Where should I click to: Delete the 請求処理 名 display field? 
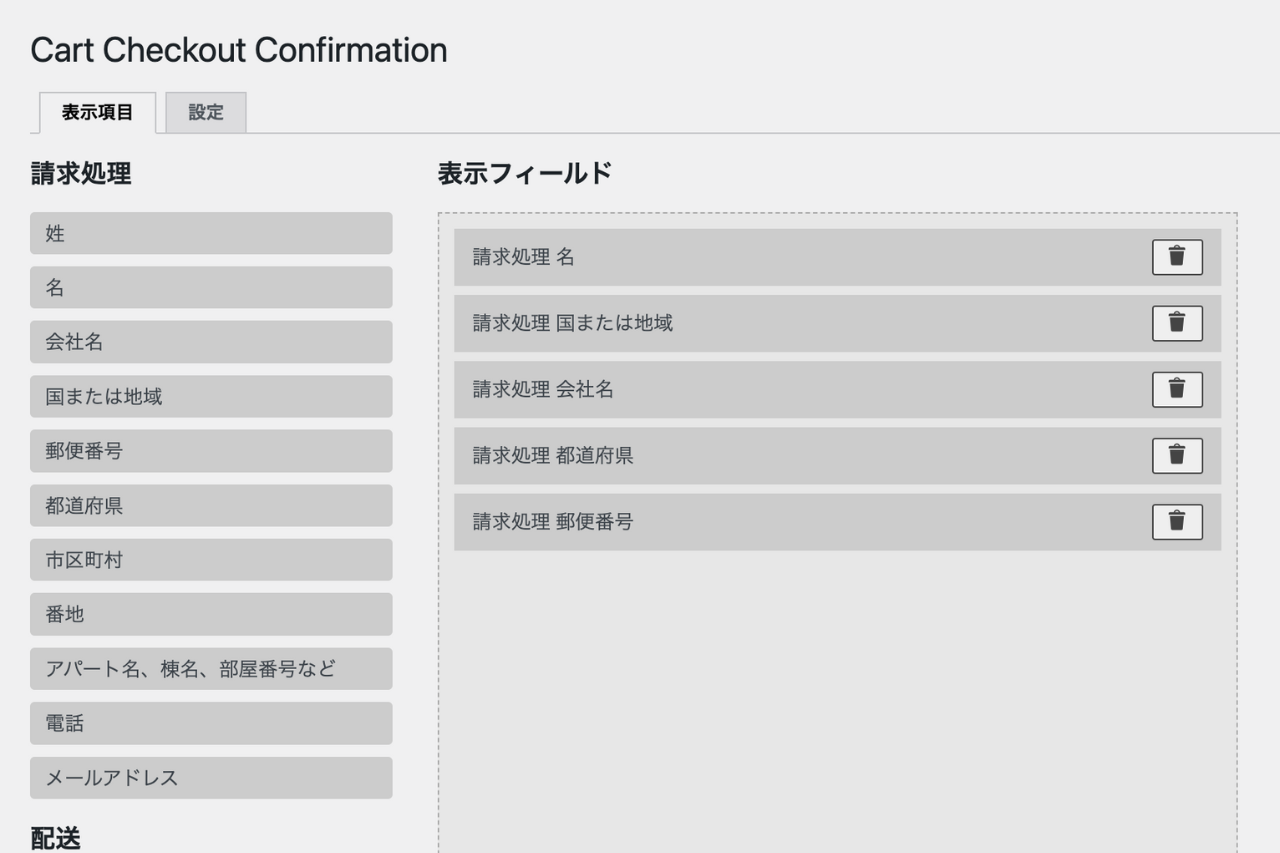pos(1177,257)
